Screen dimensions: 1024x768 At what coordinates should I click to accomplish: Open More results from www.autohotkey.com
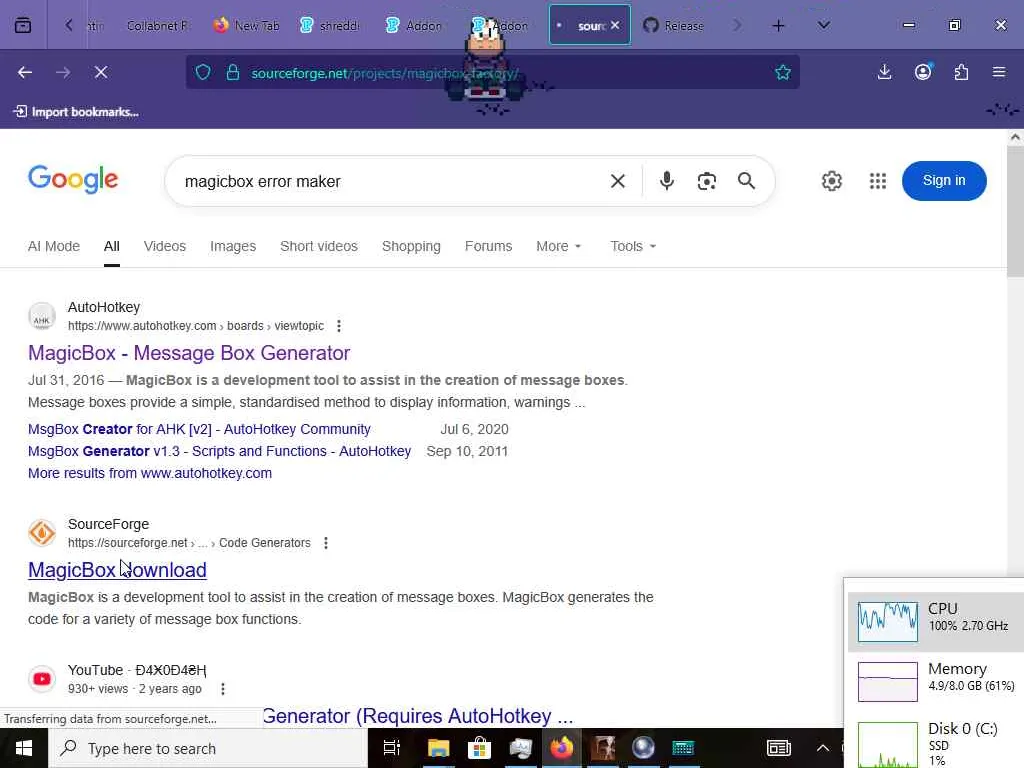150,473
